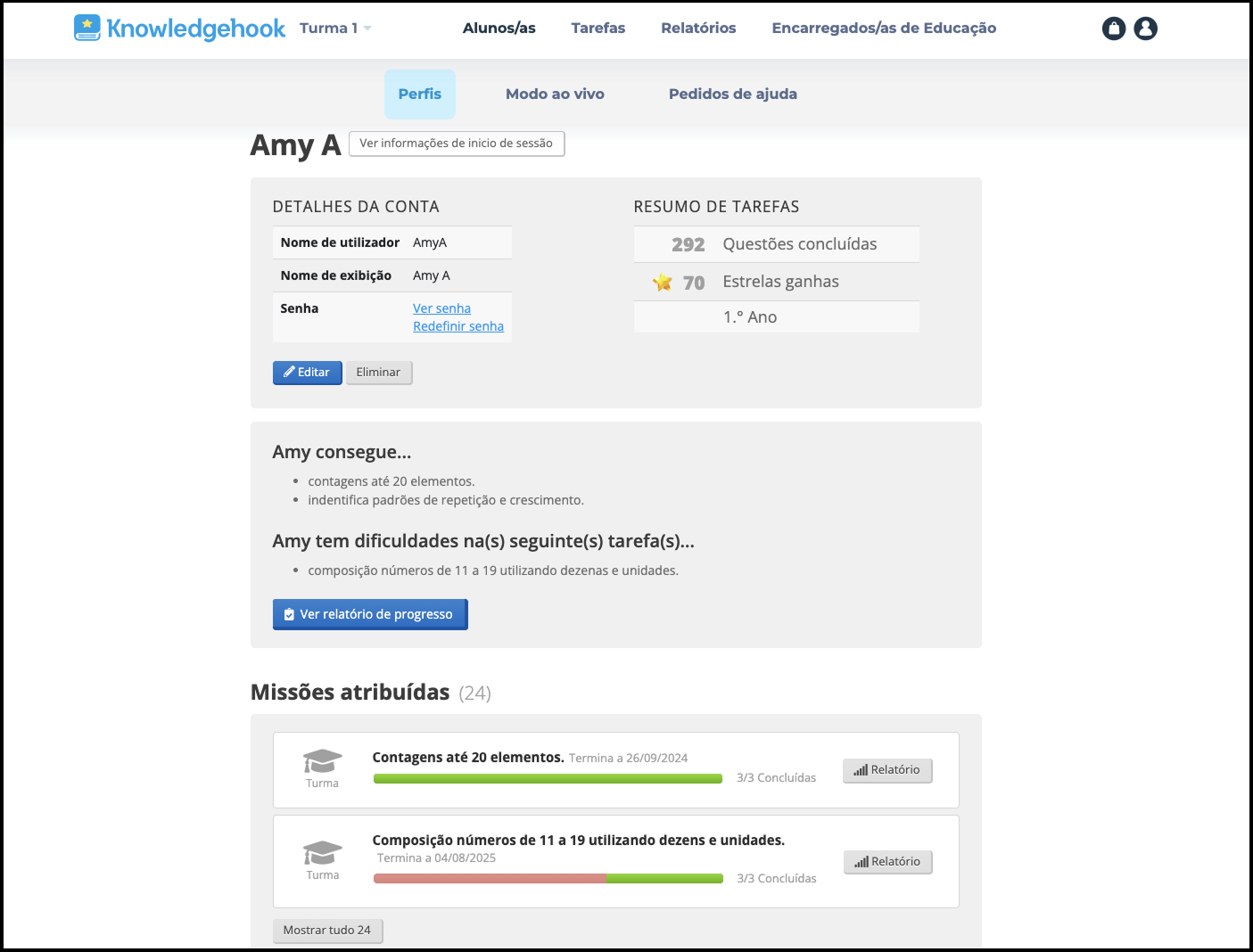This screenshot has width=1253, height=952.
Task: Open Ver relatório de progresso
Action: 370,614
